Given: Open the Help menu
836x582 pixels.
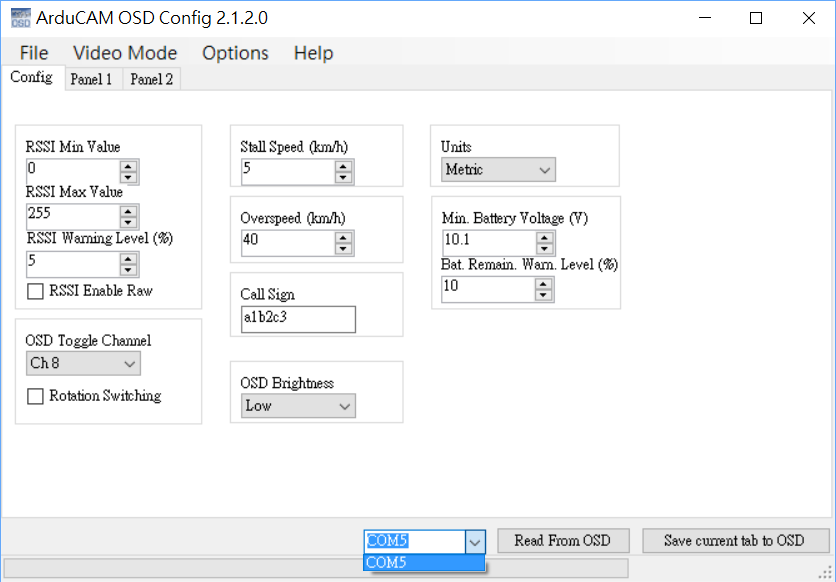Looking at the screenshot, I should 314,53.
